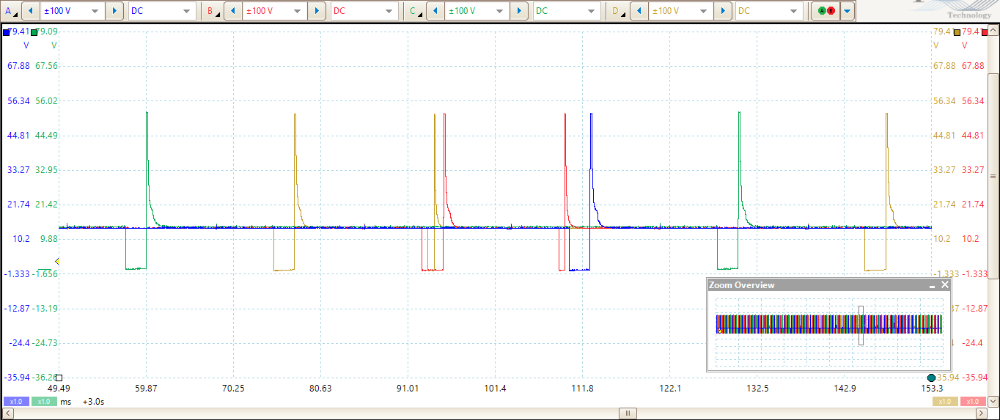The height and width of the screenshot is (420, 1000).
Task: Click the digital inputs button with green and red dots
Action: [x=827, y=11]
